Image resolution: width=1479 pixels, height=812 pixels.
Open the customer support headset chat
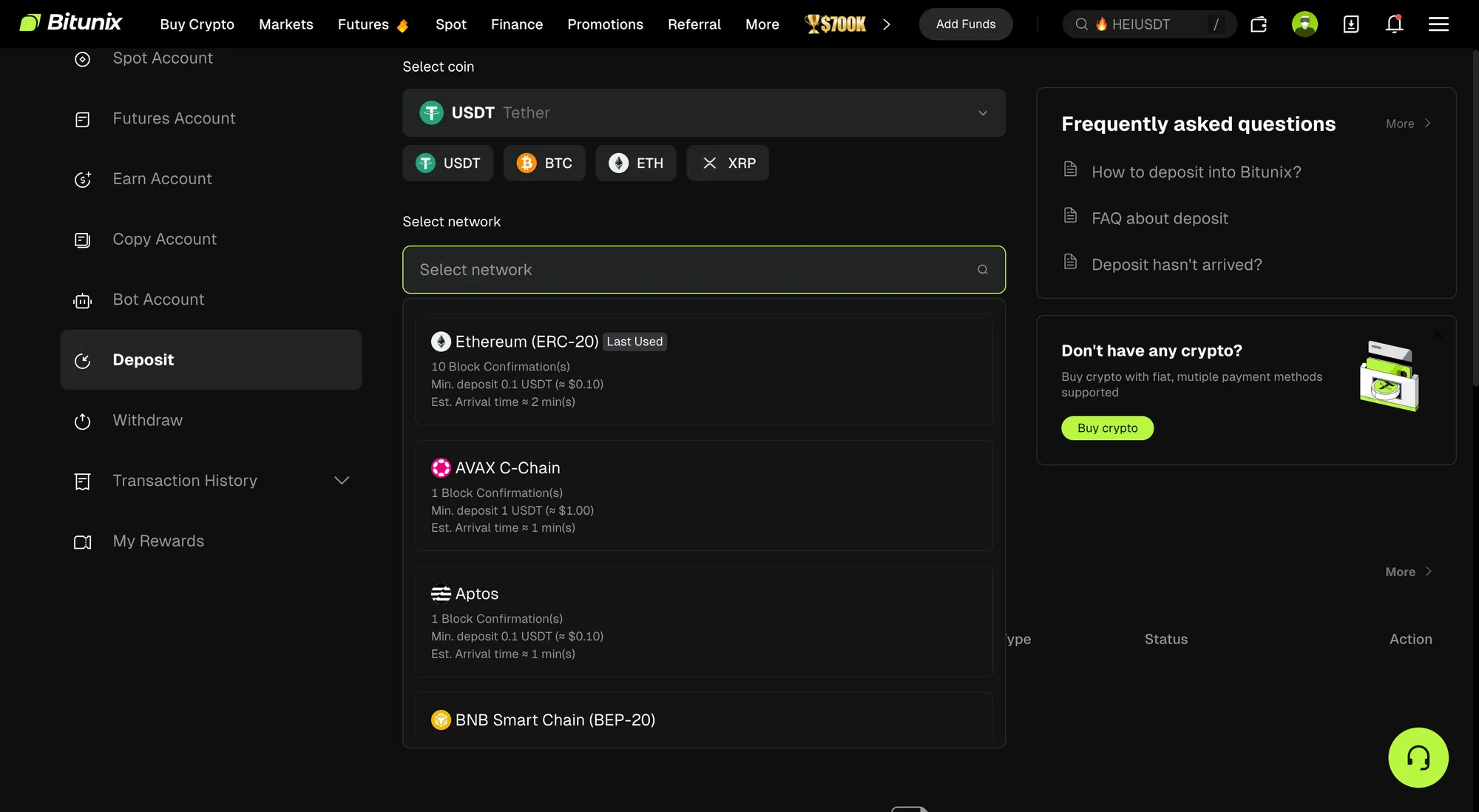pos(1418,757)
